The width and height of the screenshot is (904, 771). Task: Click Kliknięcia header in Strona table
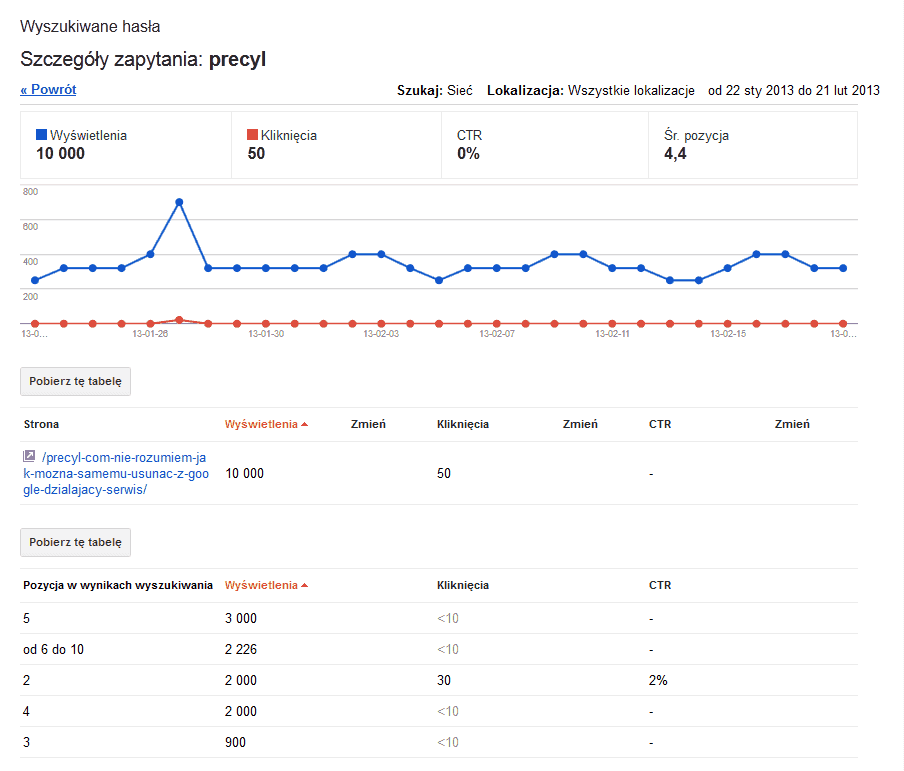coord(463,424)
